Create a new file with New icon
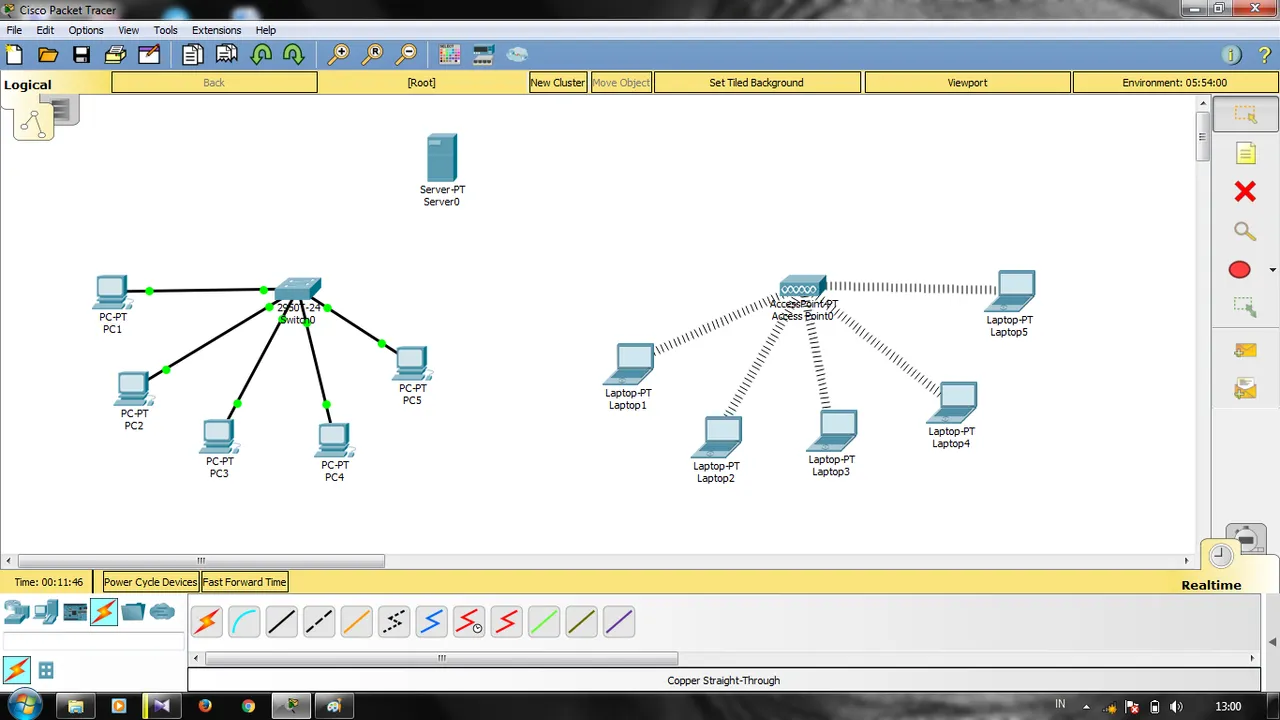 15,54
